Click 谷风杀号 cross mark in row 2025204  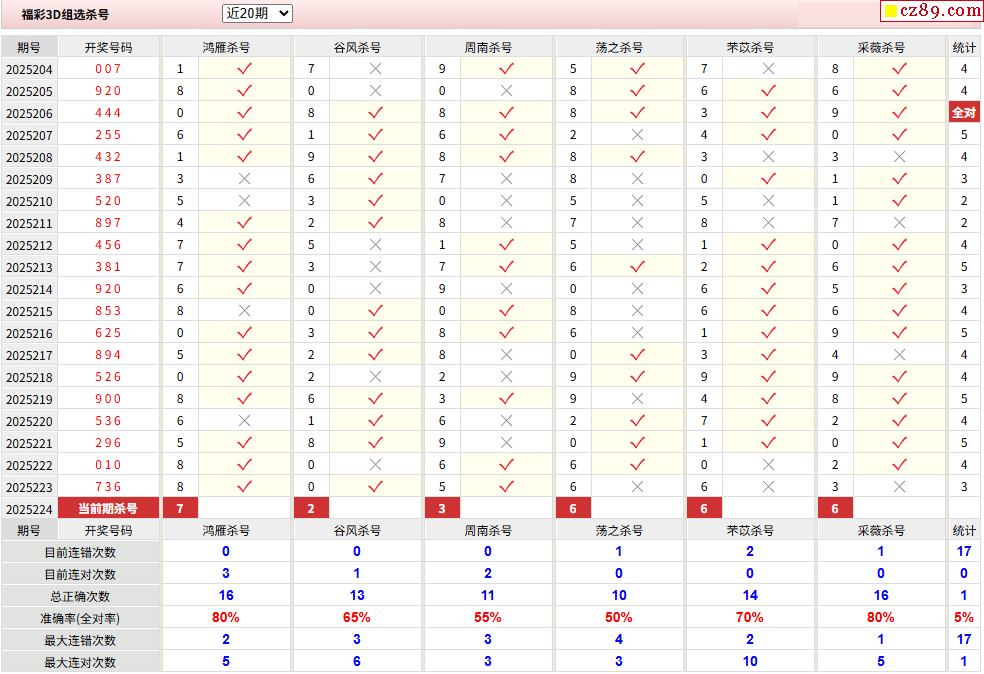click(375, 68)
